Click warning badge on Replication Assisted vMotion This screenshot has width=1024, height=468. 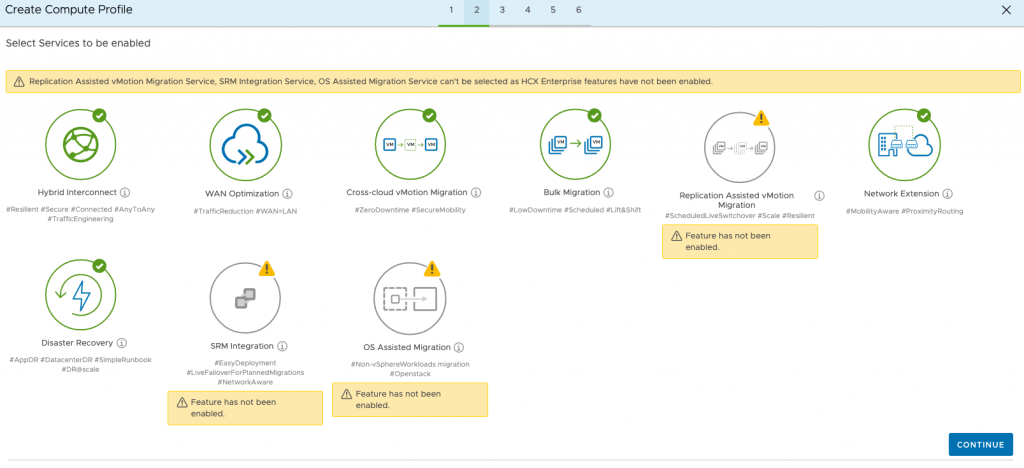pyautogui.click(x=761, y=118)
